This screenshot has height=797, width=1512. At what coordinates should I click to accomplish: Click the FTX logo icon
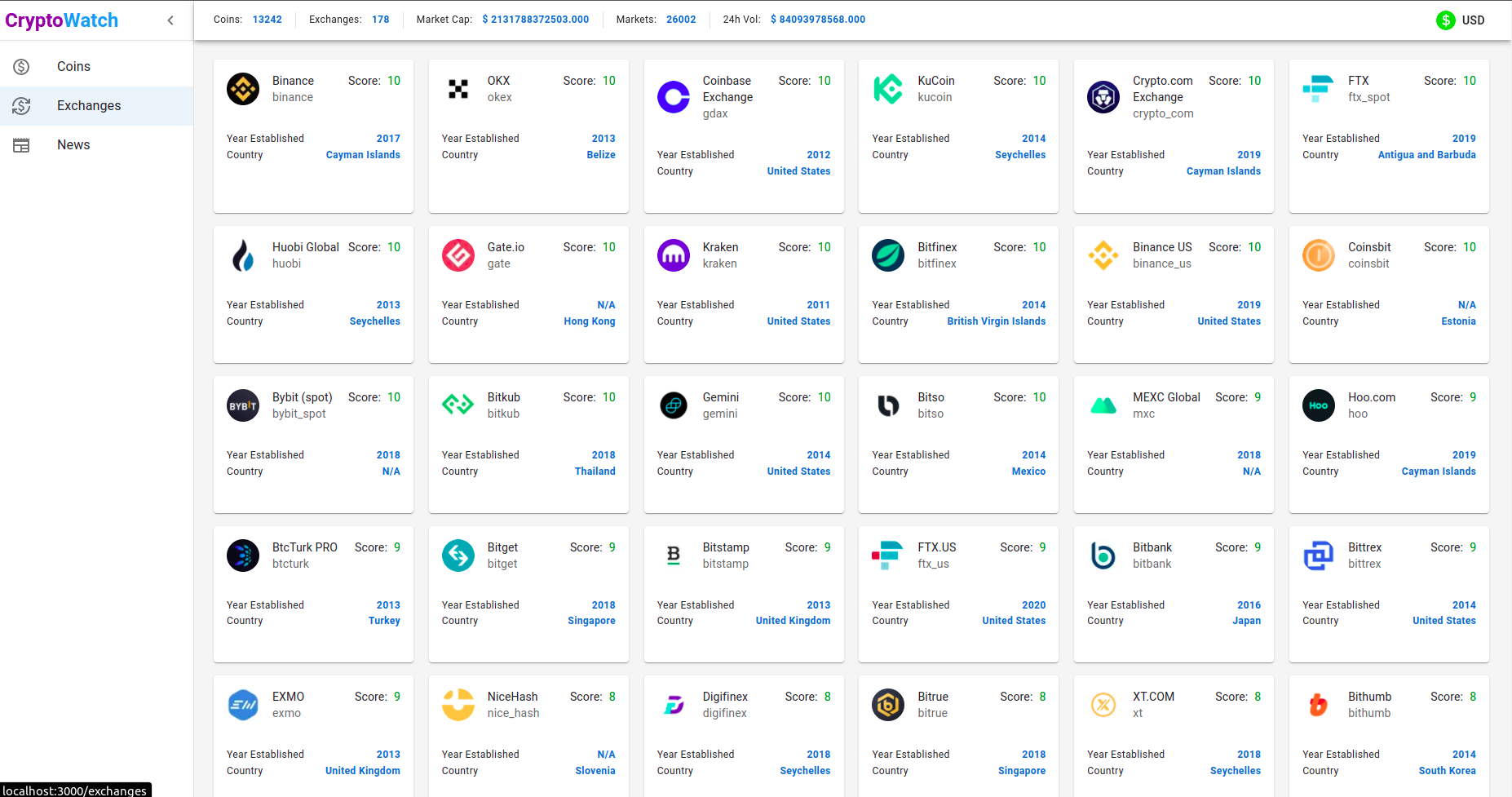[x=1319, y=89]
